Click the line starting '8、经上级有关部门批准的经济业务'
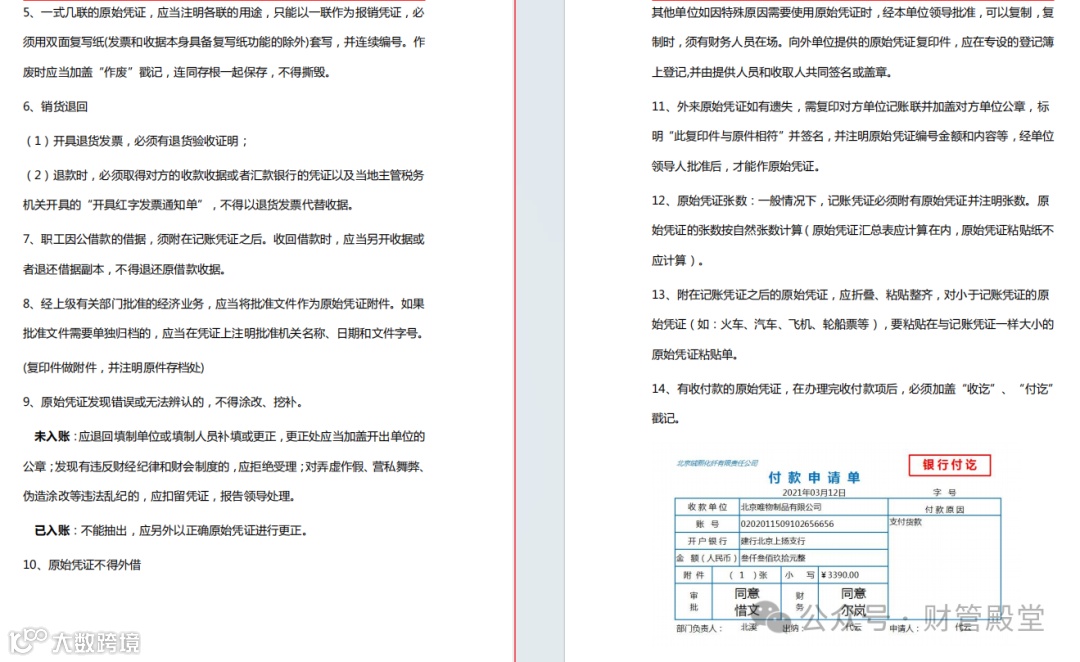The width and height of the screenshot is (1080, 662). point(224,304)
